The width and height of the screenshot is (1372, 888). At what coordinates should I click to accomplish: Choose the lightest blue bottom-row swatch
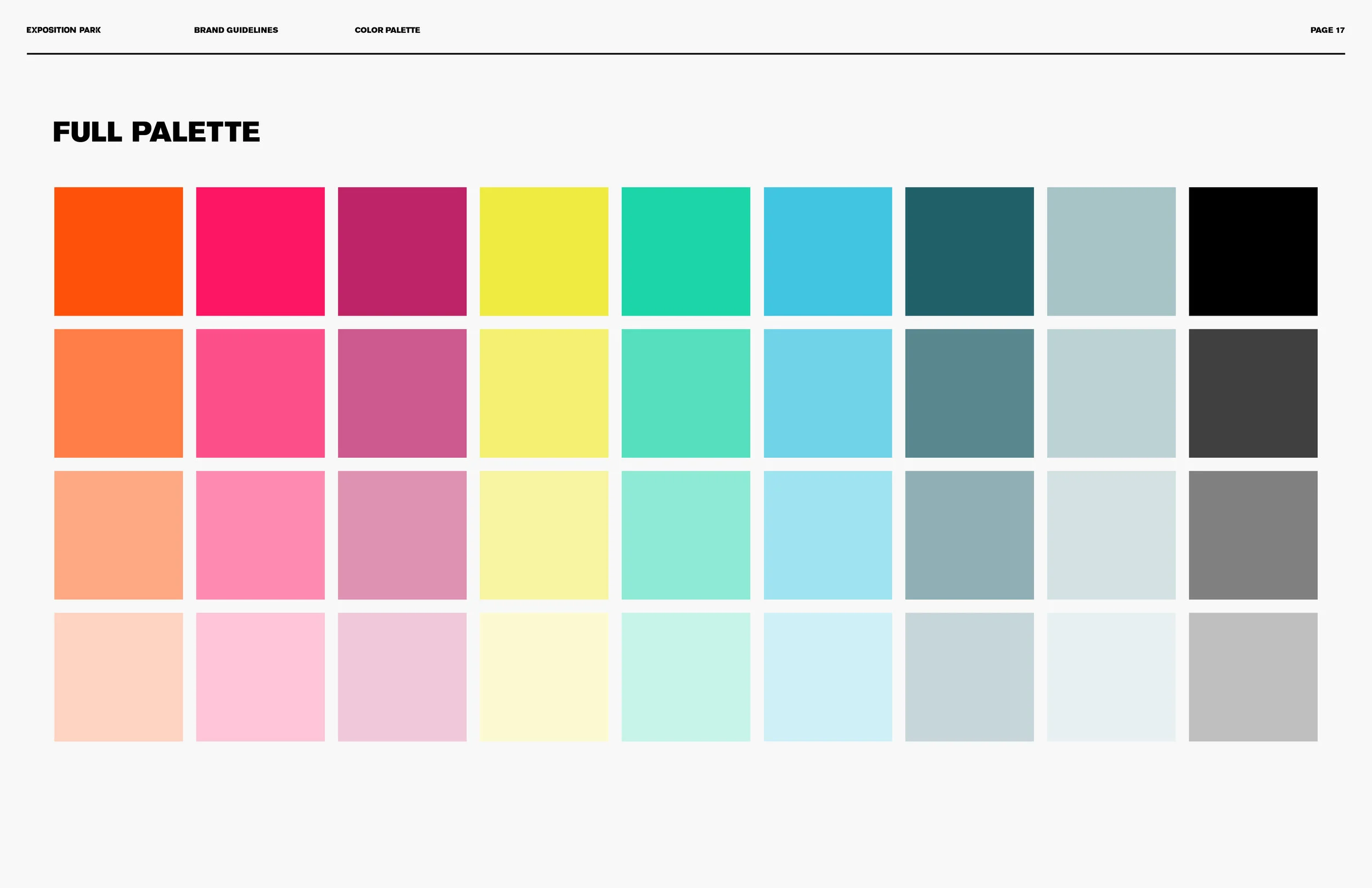click(x=827, y=677)
